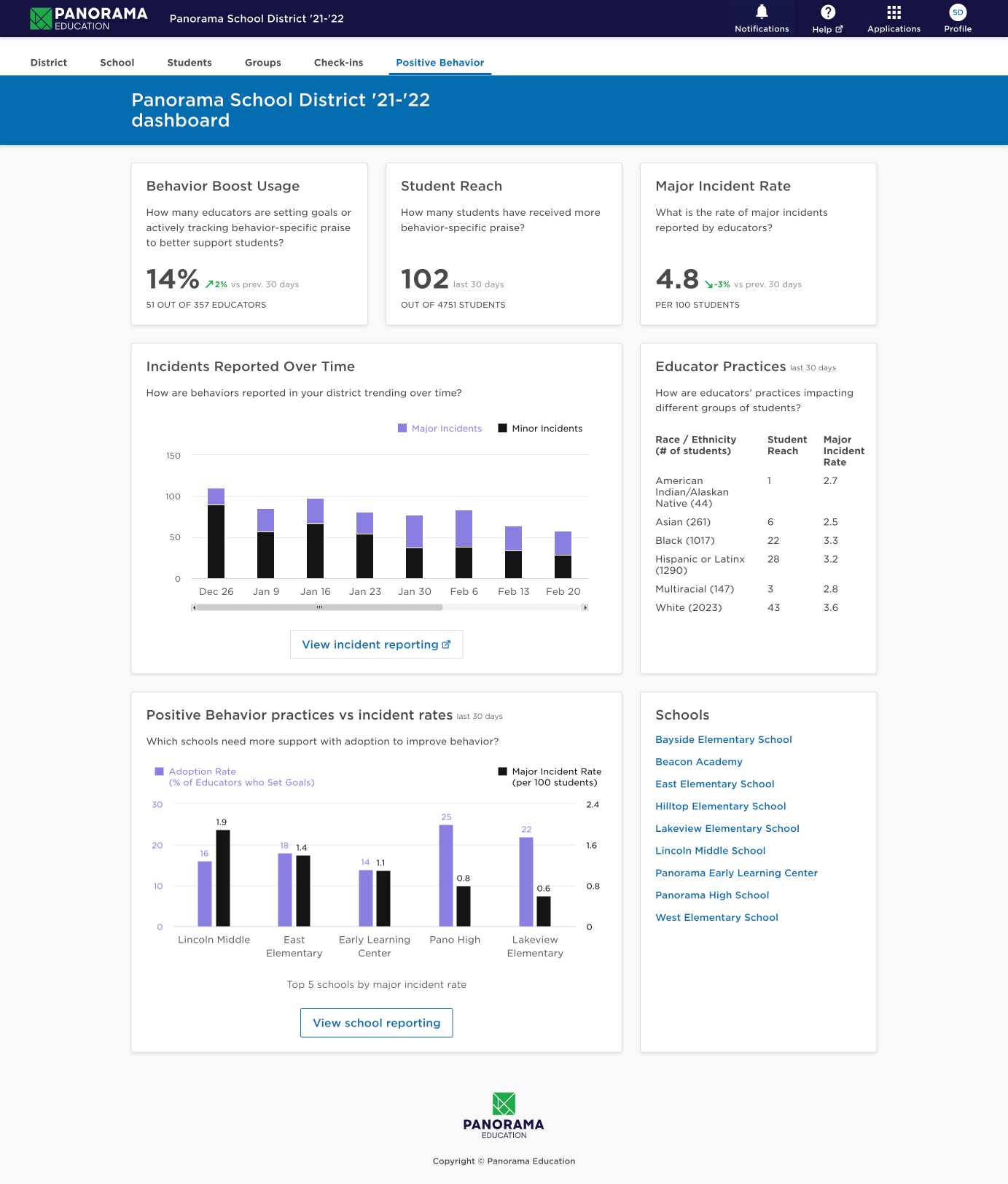
Task: Select the Groups tab
Action: (x=263, y=63)
